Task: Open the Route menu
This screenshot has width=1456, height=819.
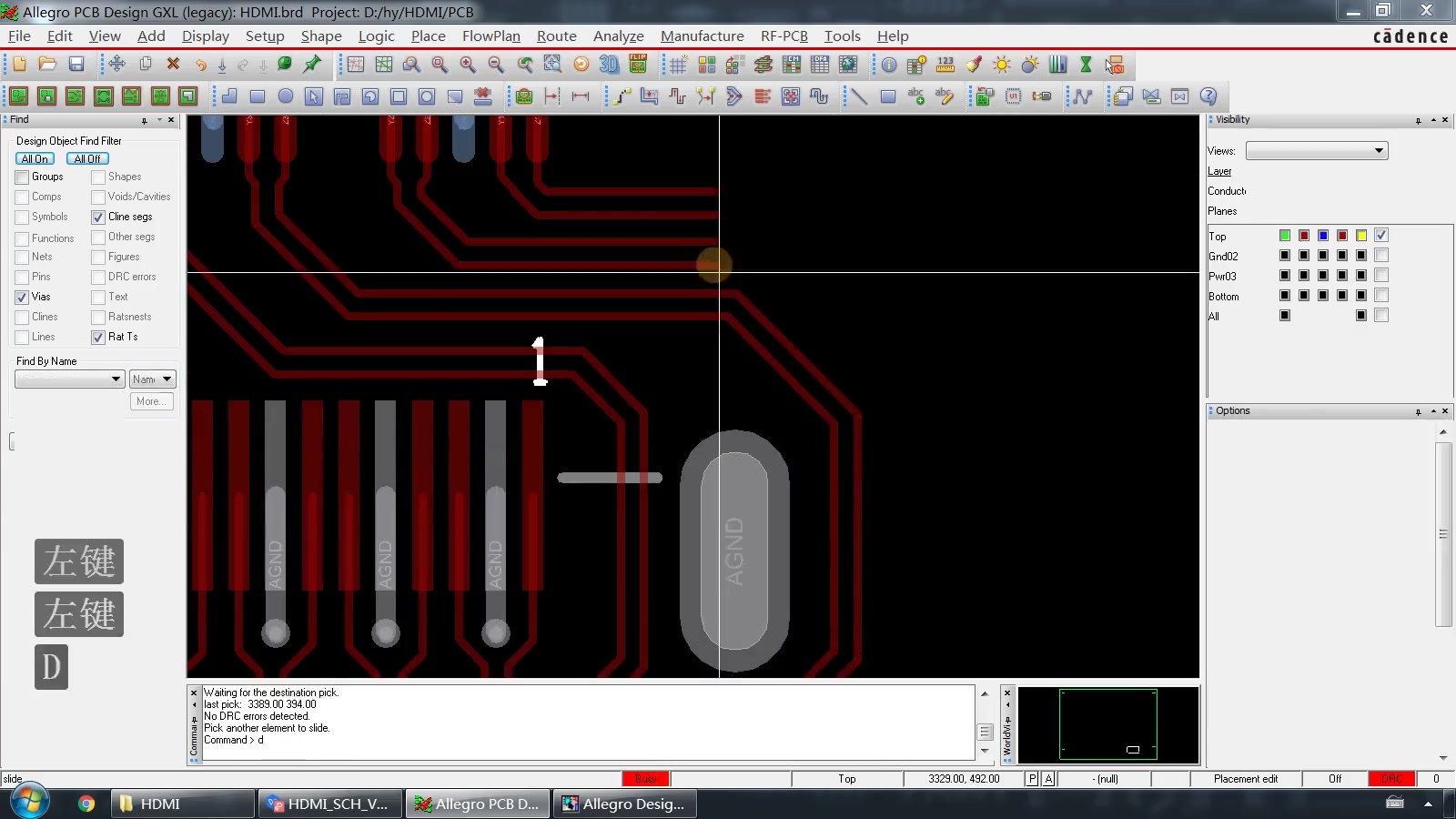Action: (556, 35)
